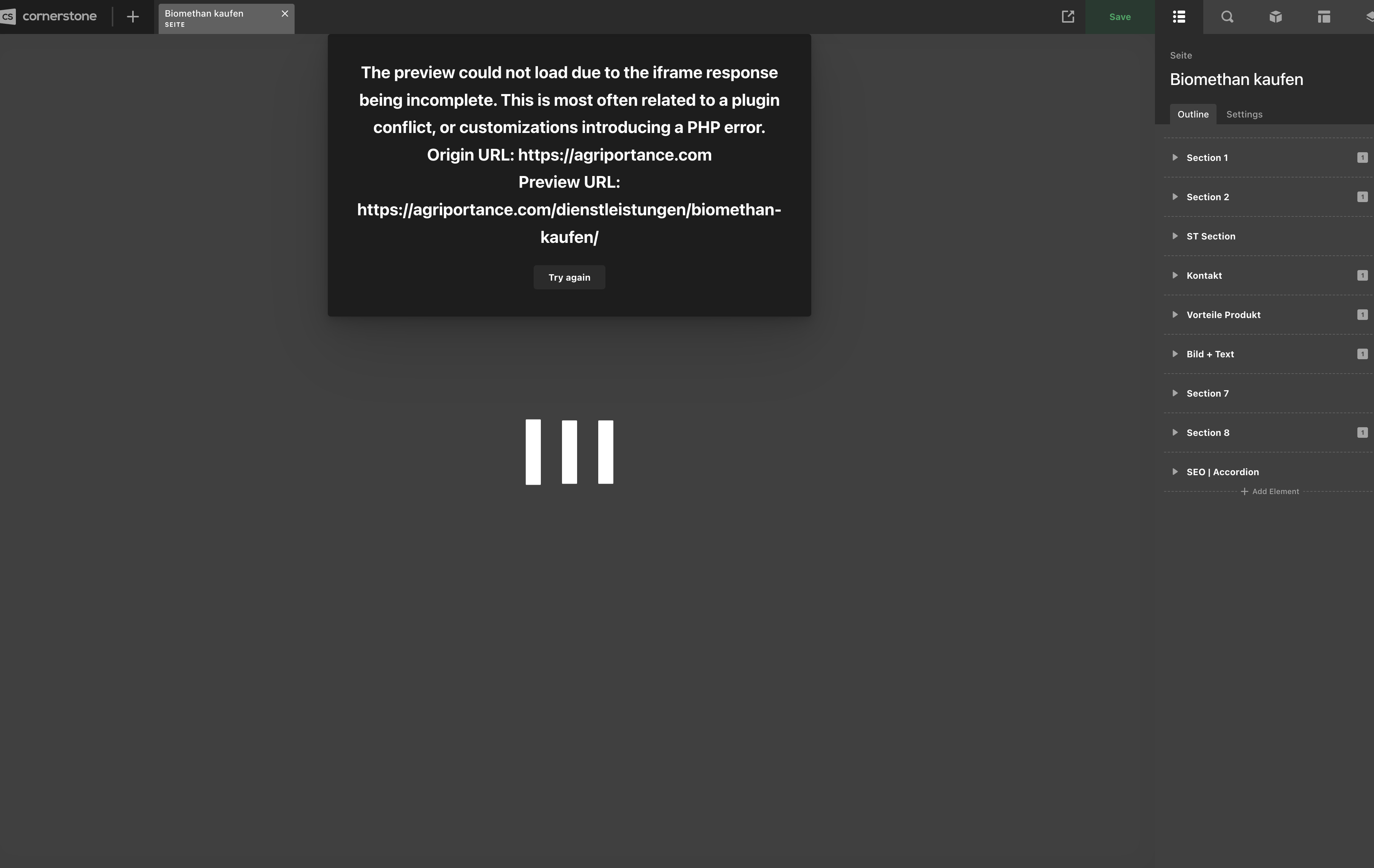Select the Outline tab
1374x868 pixels.
pyautogui.click(x=1193, y=114)
